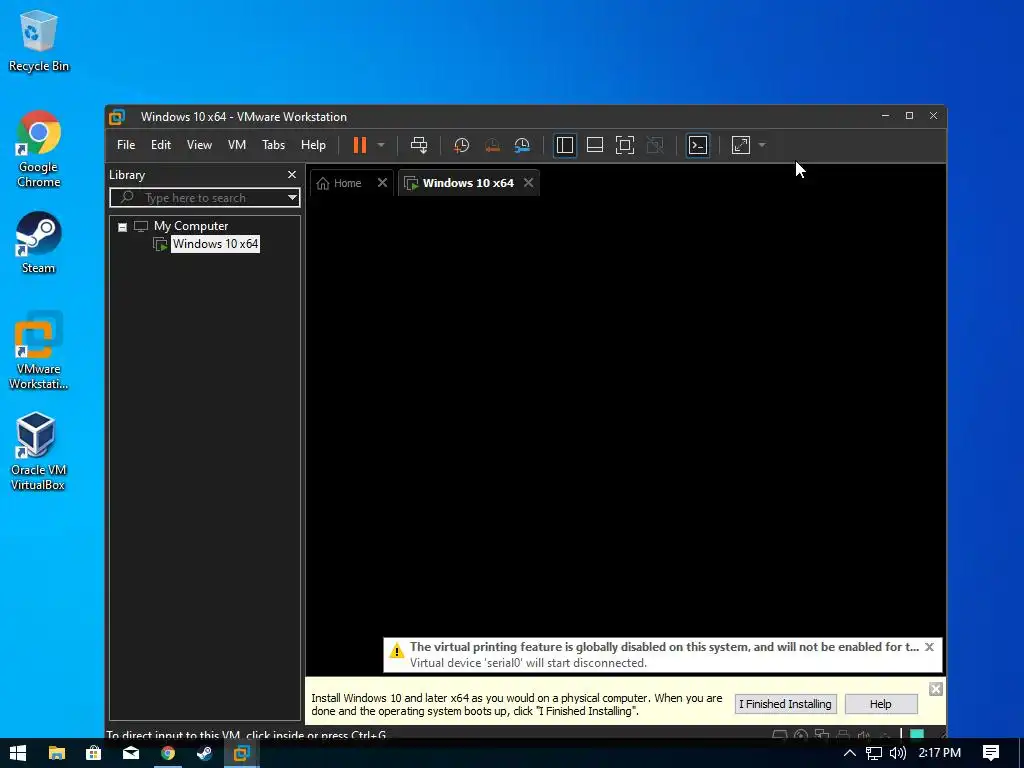Open Mail from the taskbar
This screenshot has width=1024, height=768.
point(131,753)
